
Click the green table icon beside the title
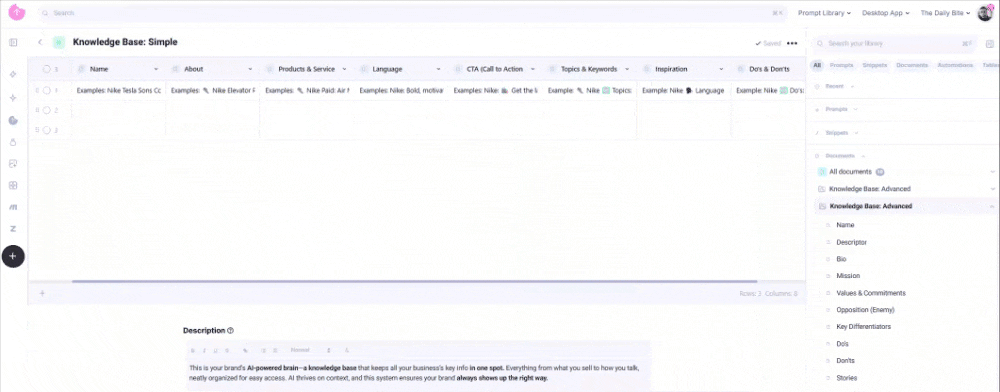coord(59,43)
